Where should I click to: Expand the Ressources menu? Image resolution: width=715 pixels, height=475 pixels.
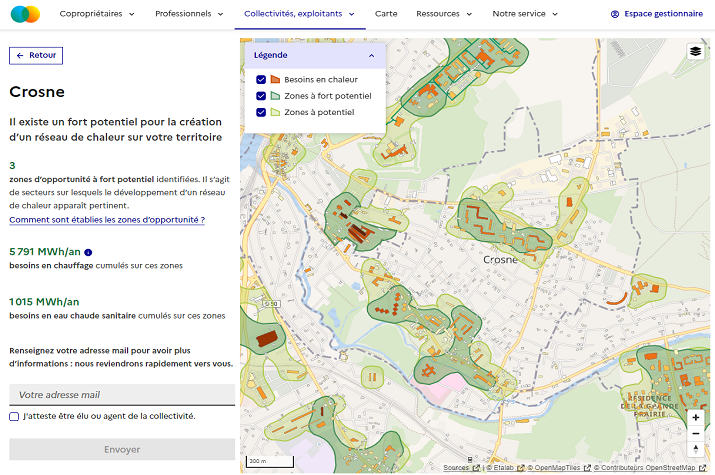(444, 14)
